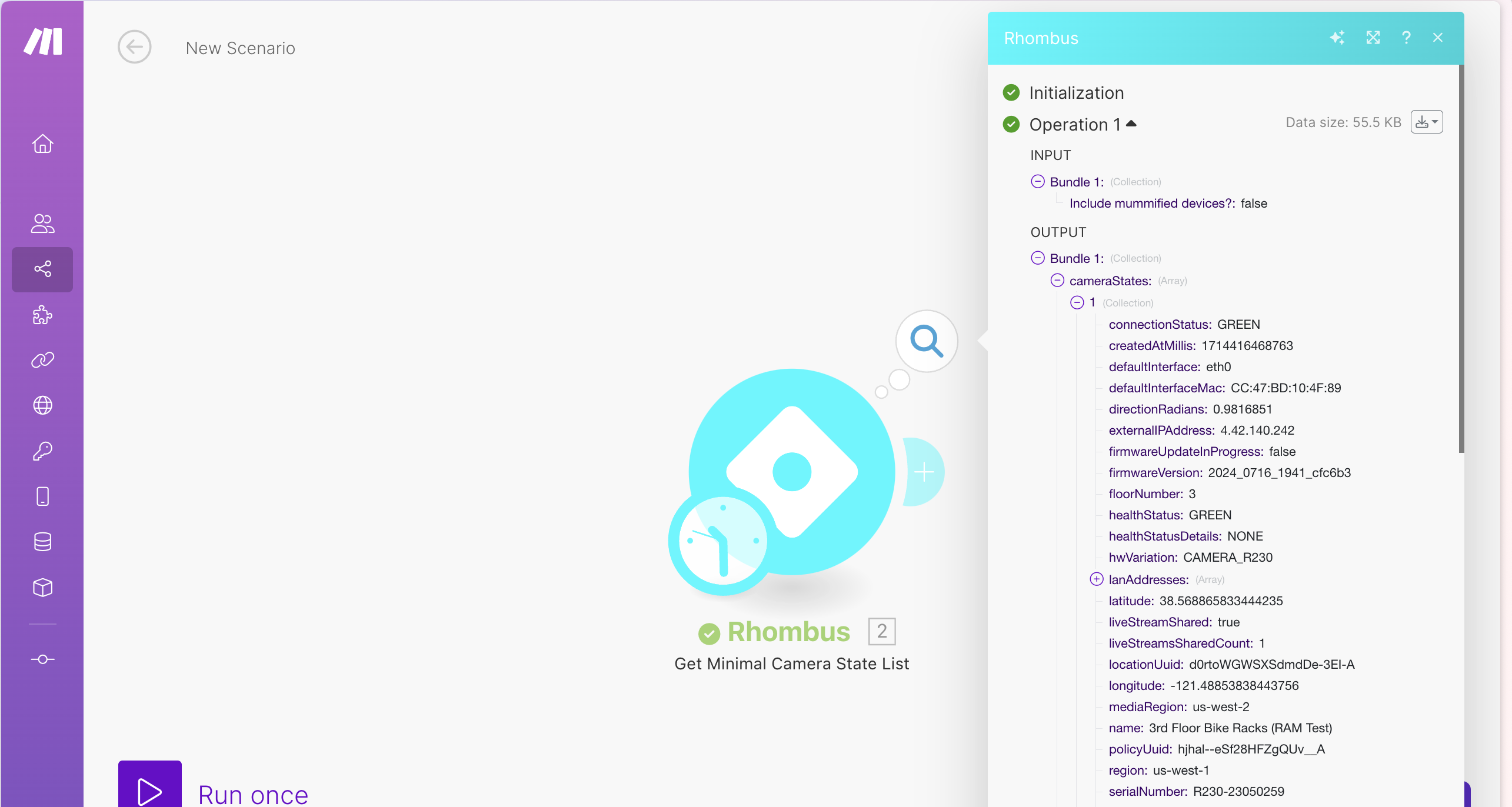The width and height of the screenshot is (1512, 807).
Task: Click the magnifier inspection bubble
Action: click(927, 341)
